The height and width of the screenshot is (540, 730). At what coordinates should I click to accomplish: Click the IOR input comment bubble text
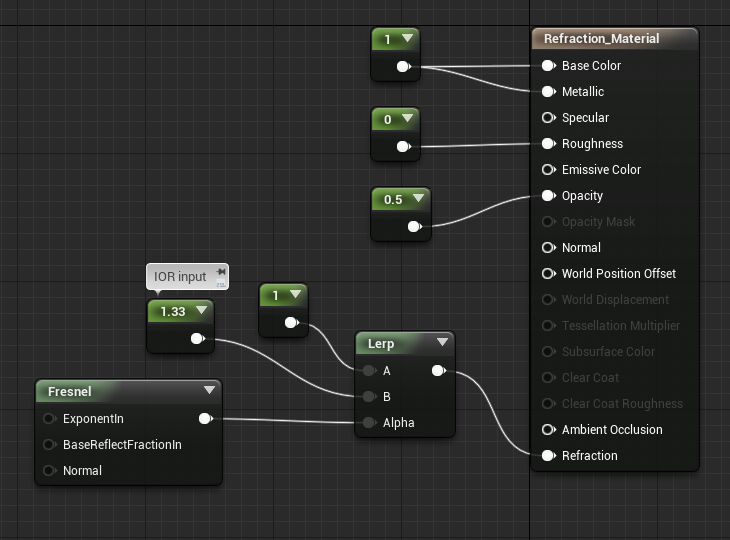coord(180,277)
